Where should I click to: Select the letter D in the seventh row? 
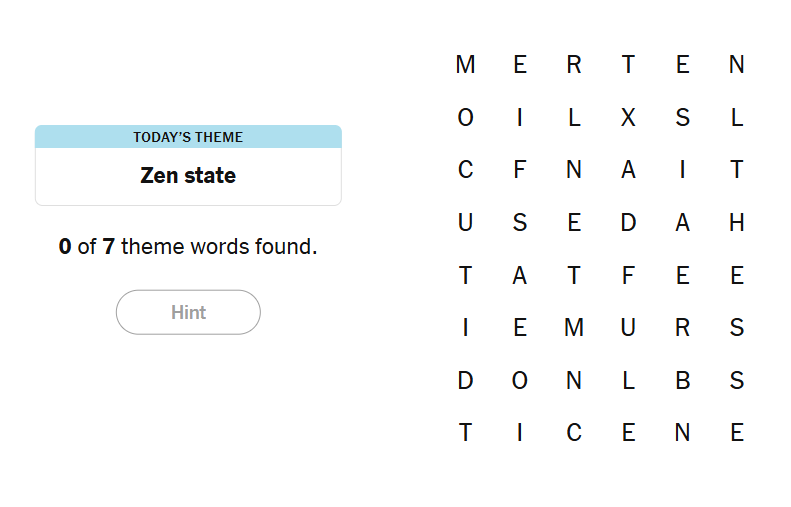(x=465, y=381)
